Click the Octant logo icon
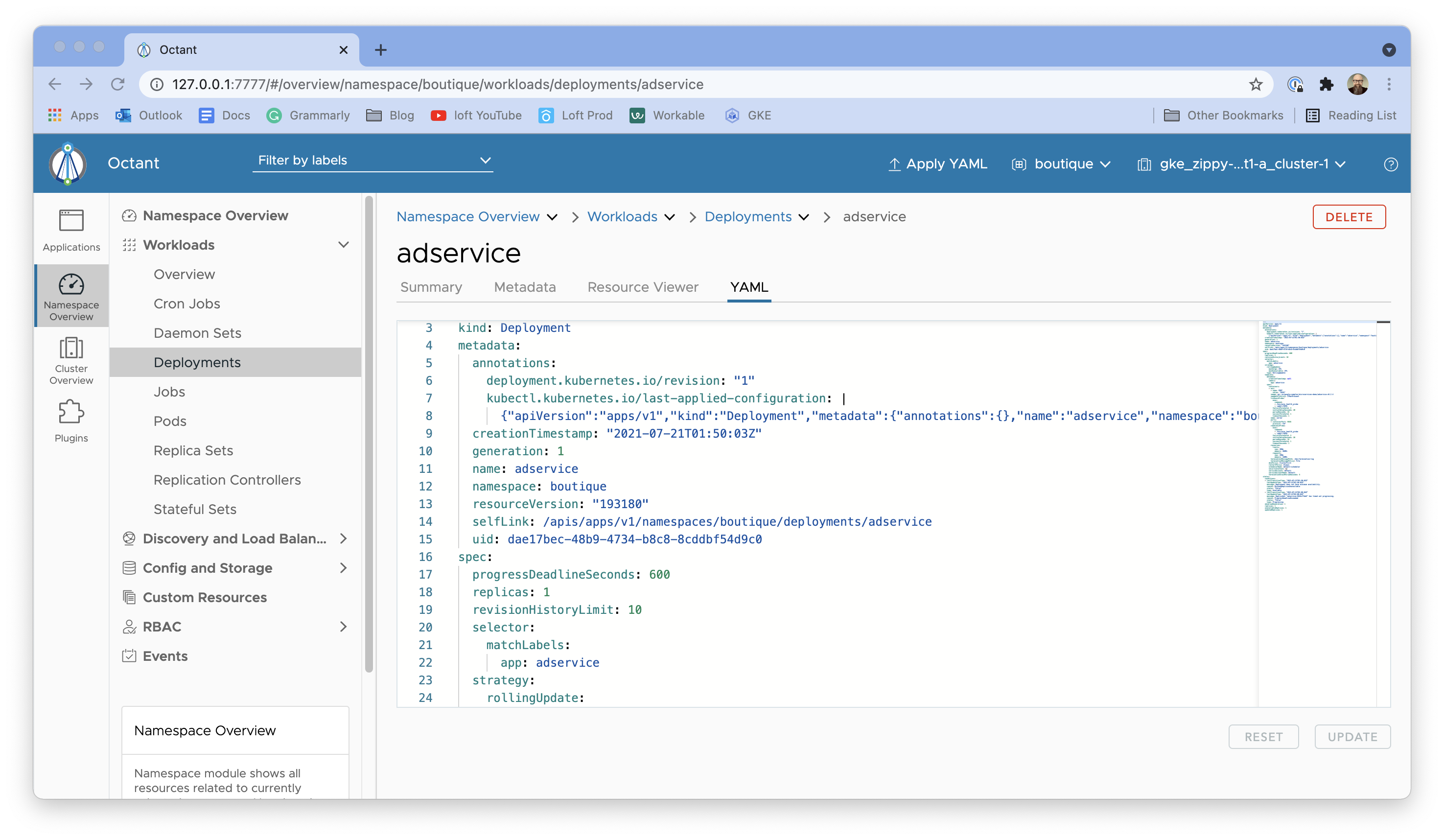 coord(68,164)
